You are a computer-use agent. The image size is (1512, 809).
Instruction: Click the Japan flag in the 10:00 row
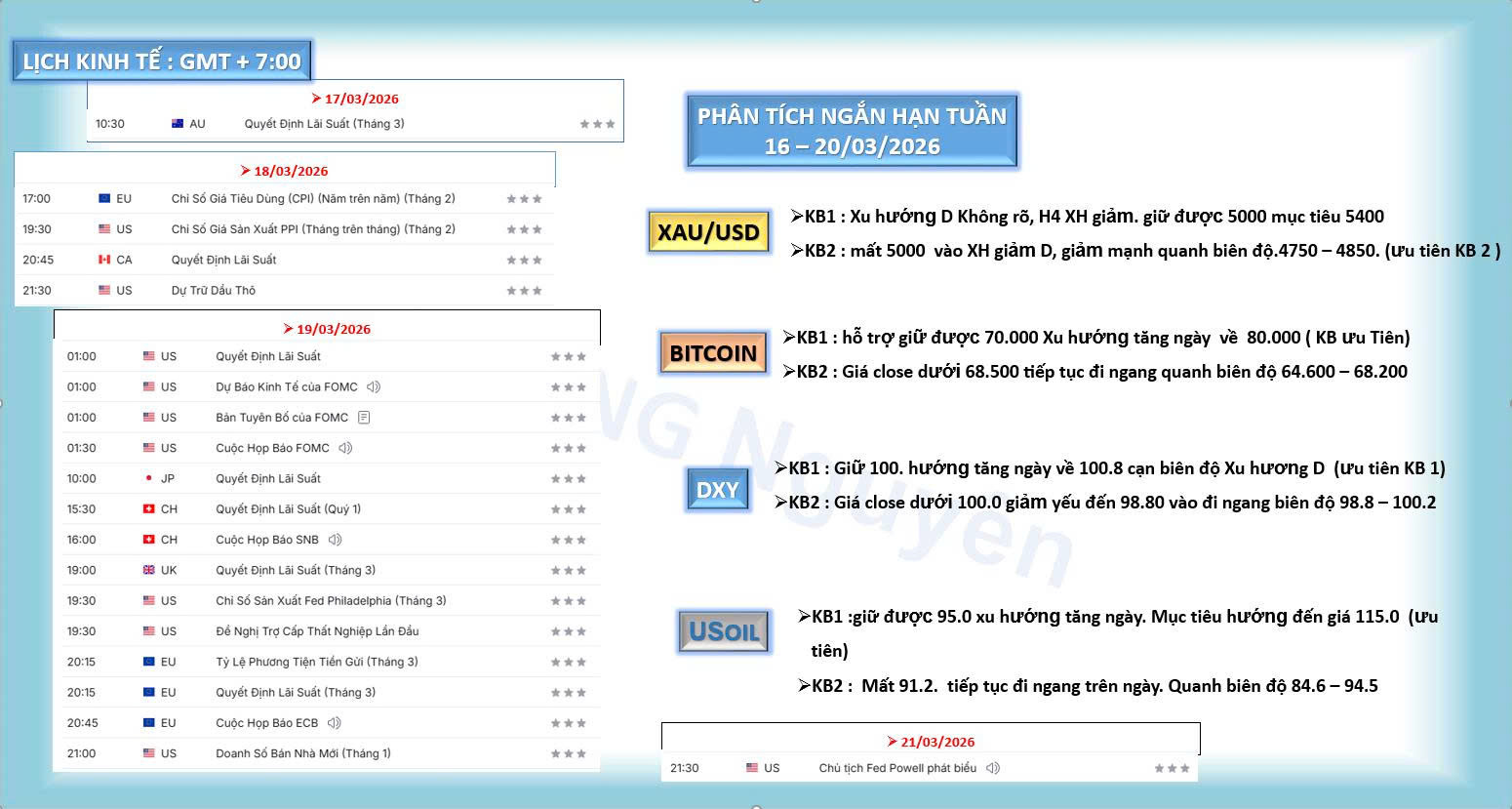pyautogui.click(x=148, y=478)
